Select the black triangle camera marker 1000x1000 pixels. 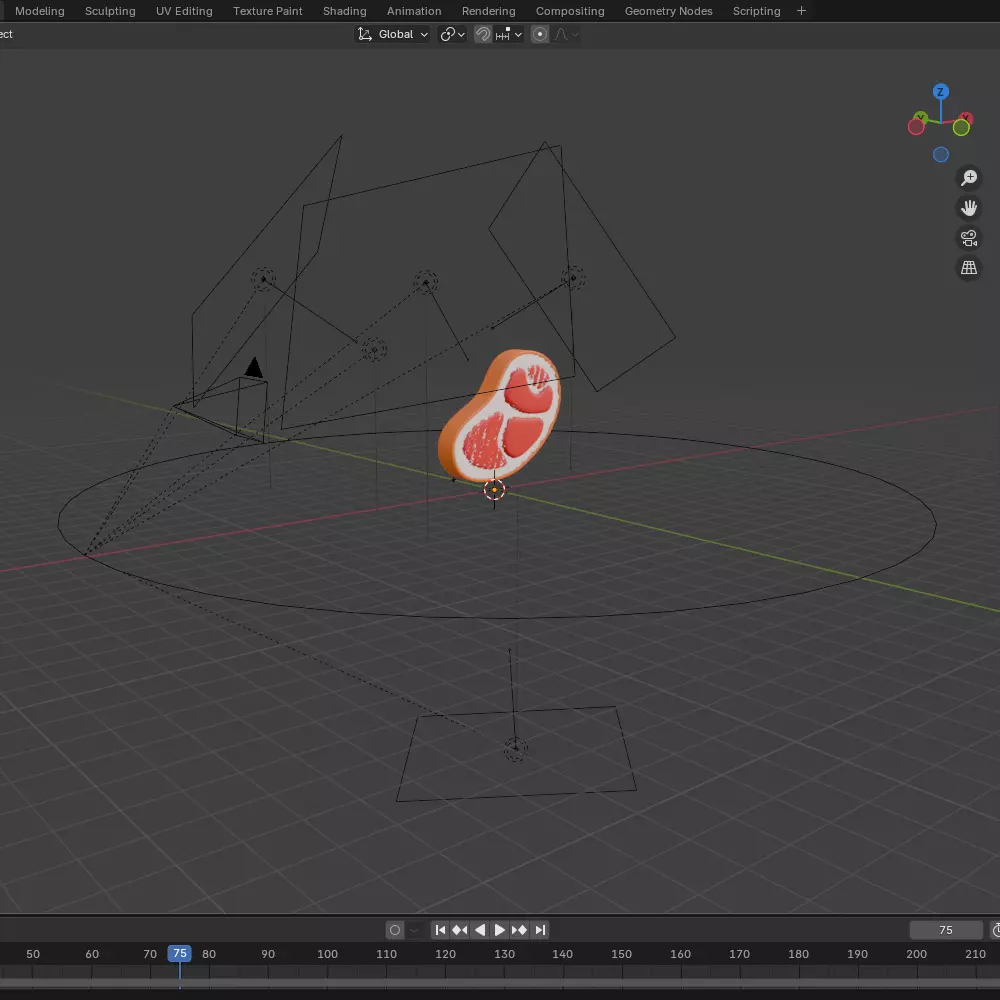(x=254, y=367)
